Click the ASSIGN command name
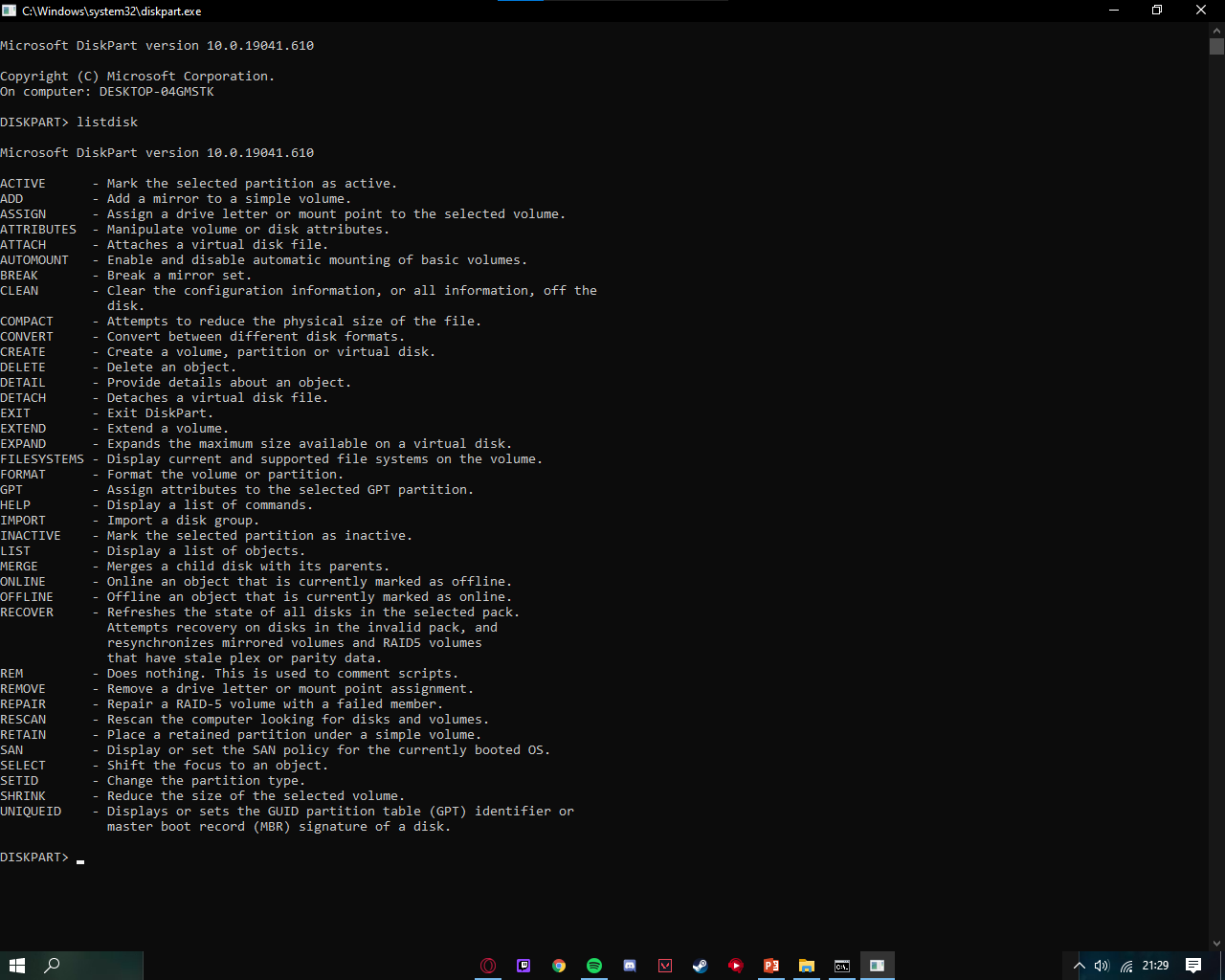Viewport: 1225px width, 980px height. pos(23,214)
